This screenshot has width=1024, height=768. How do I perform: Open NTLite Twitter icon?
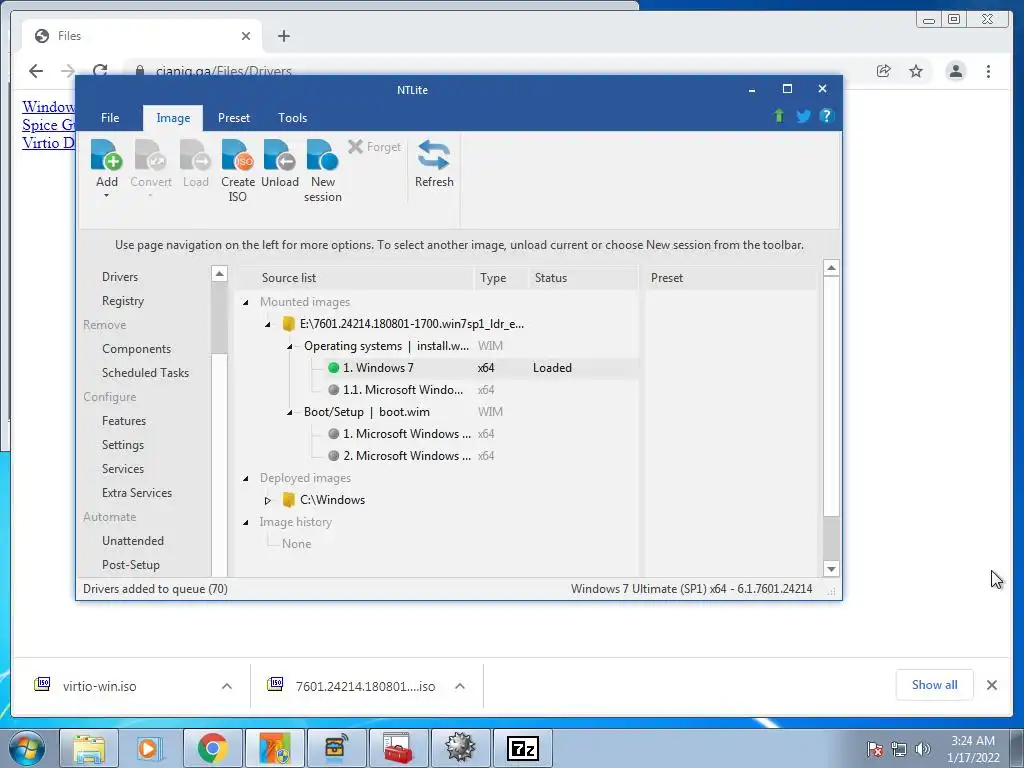coord(803,116)
